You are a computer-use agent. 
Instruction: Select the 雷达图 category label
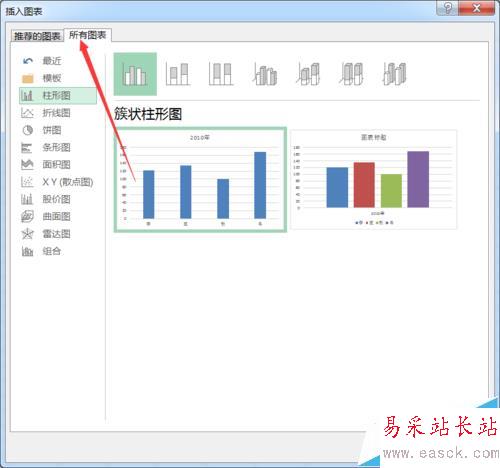(x=57, y=234)
